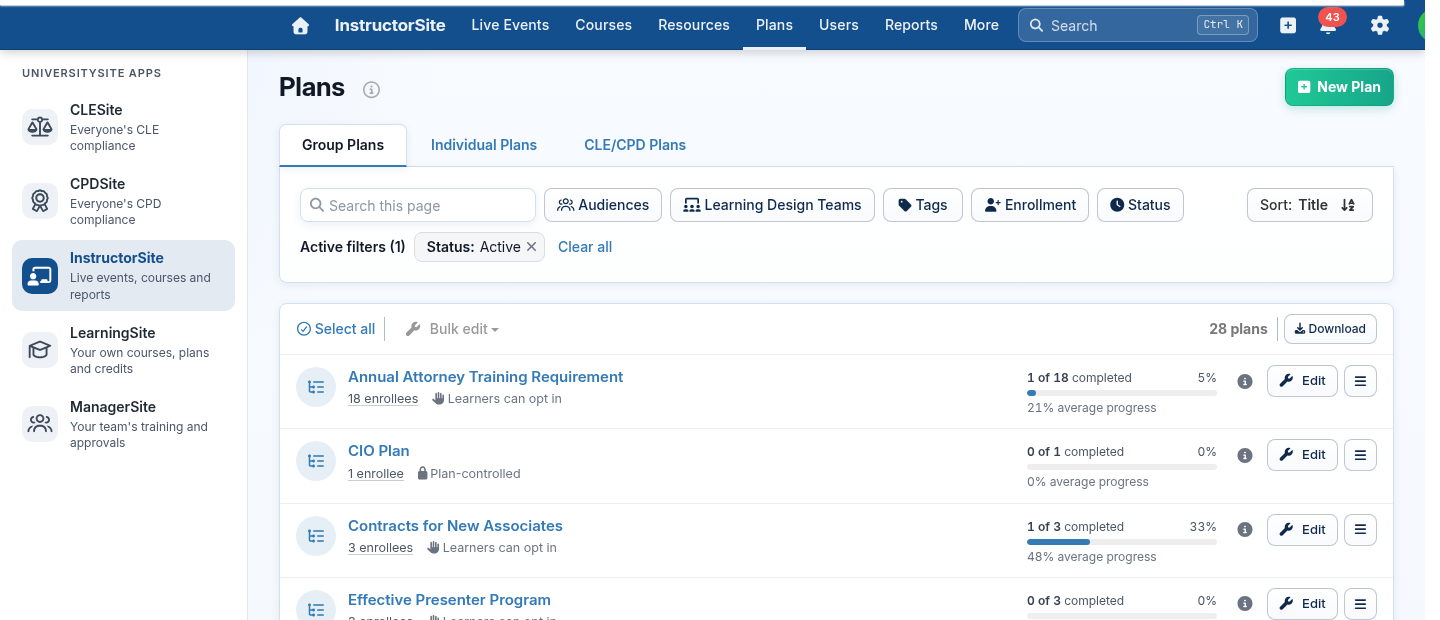1440x620 pixels.
Task: Open the ManagerSite people icon
Action: coord(40,424)
